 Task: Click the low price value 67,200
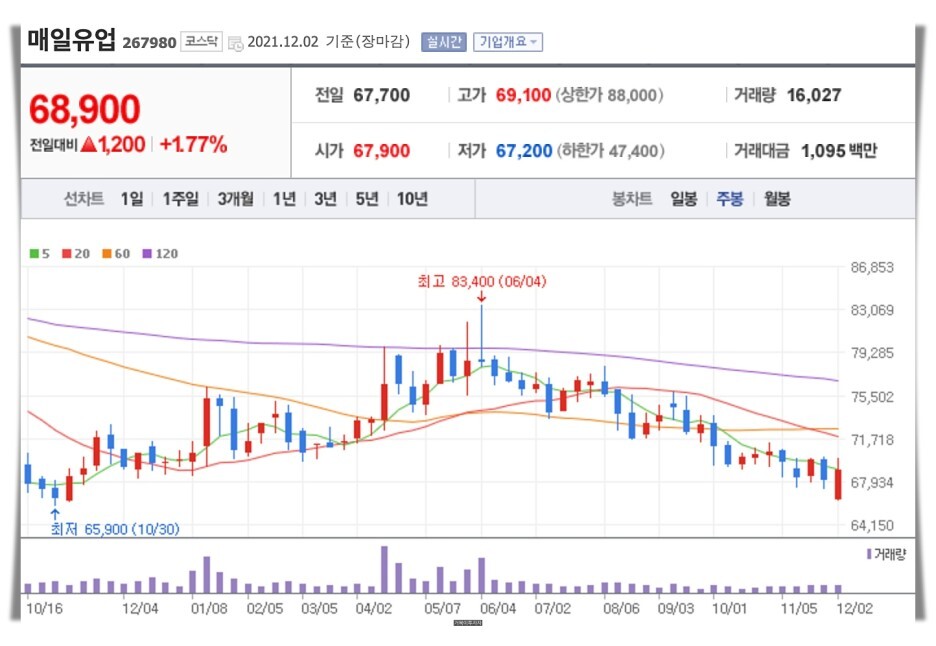click(524, 150)
